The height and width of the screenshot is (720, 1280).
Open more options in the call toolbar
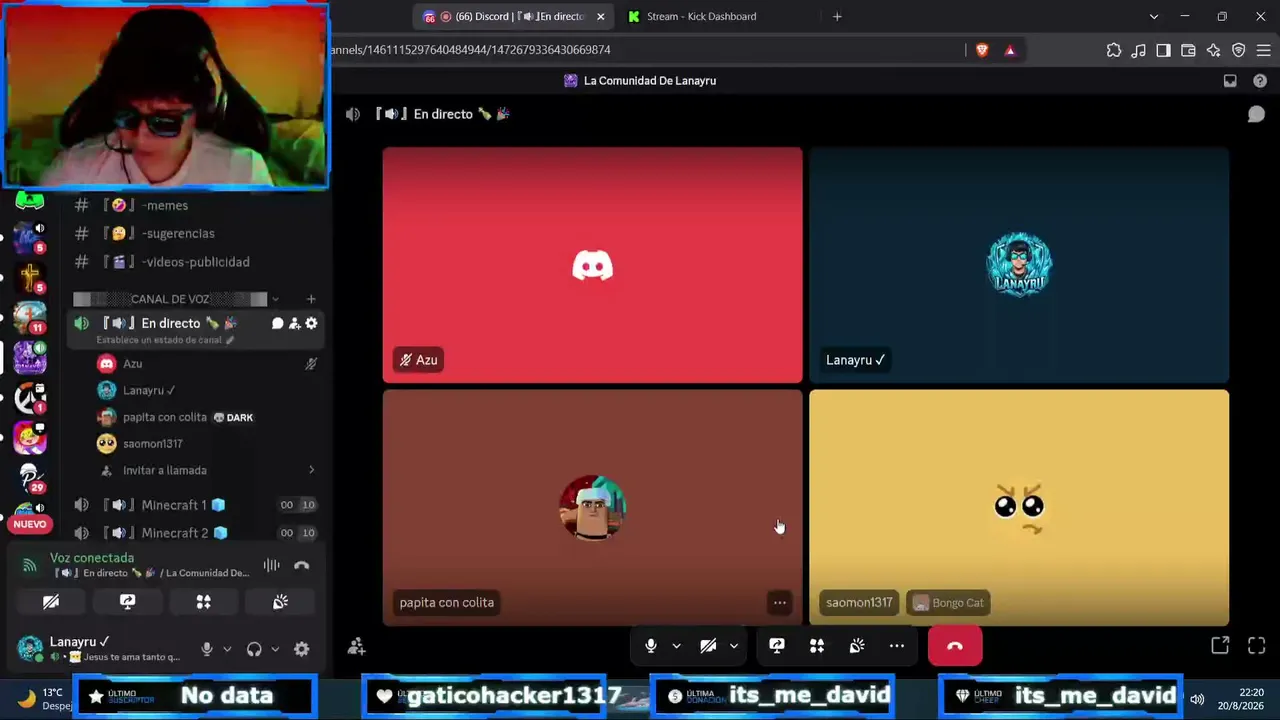click(897, 646)
